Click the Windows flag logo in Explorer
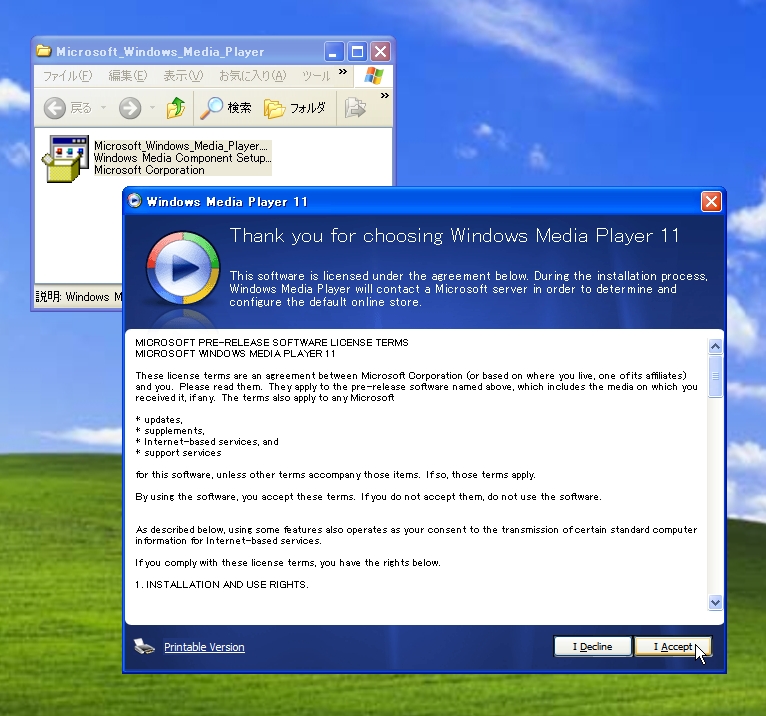Viewport: 766px width, 716px height. [374, 76]
